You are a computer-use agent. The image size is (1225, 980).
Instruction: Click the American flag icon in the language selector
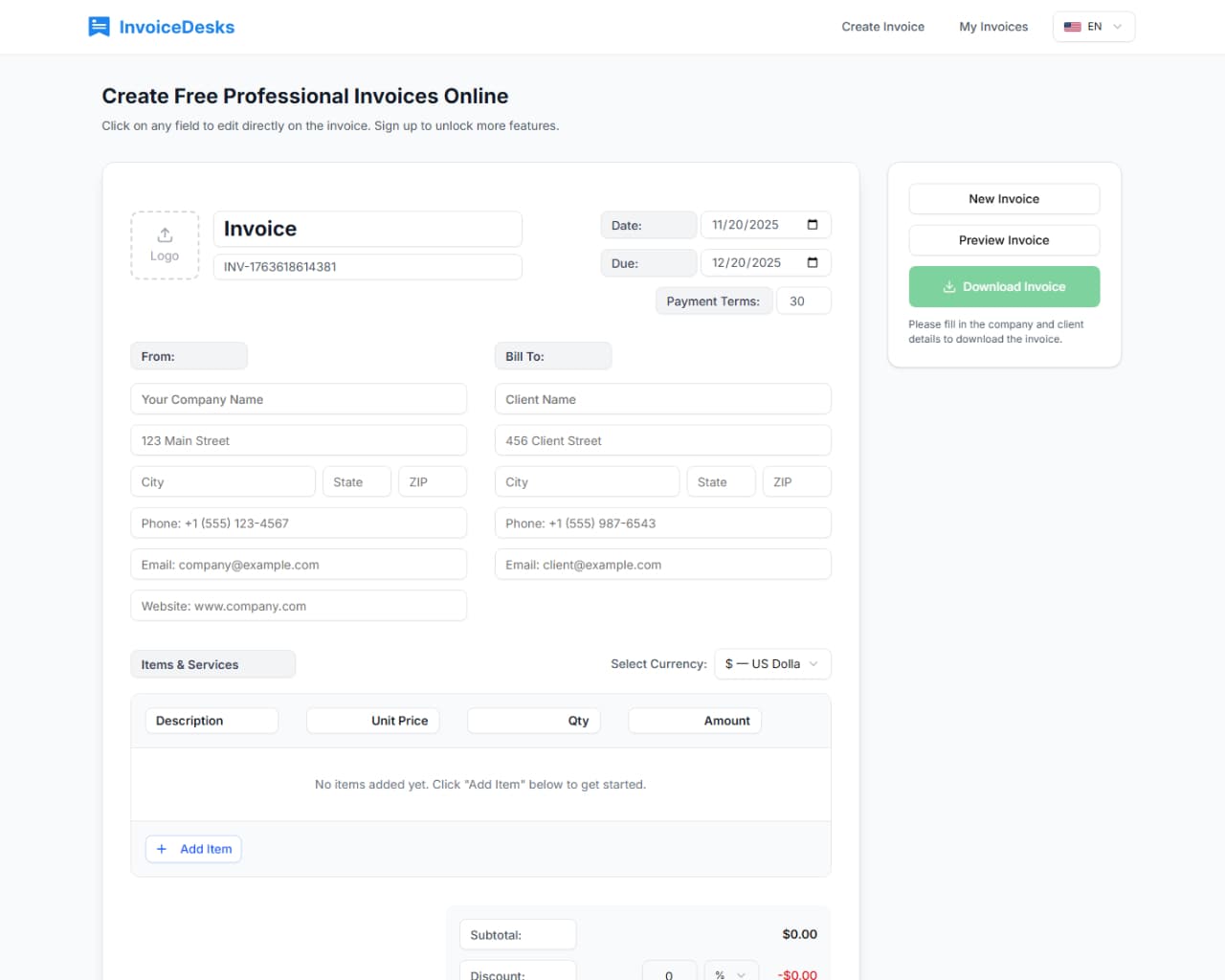point(1072,27)
